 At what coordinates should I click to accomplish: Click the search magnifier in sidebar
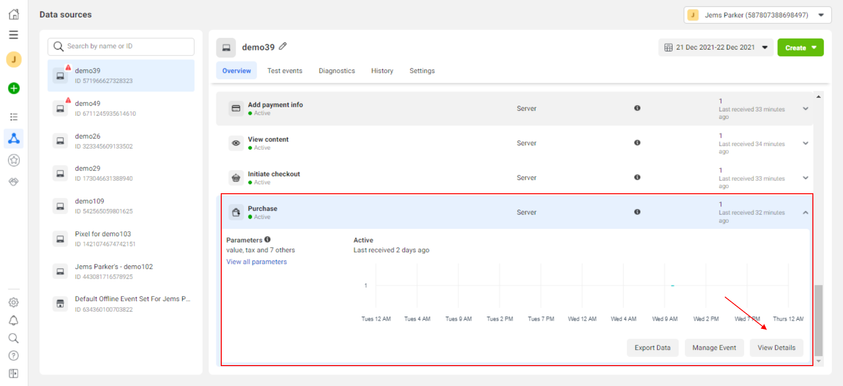[x=14, y=338]
